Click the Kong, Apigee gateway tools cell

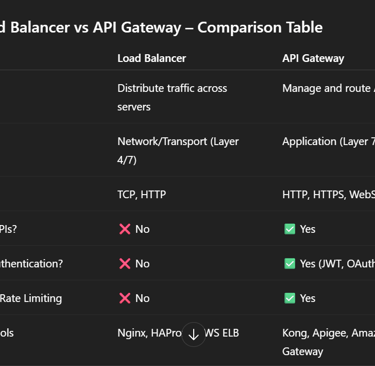(x=328, y=342)
